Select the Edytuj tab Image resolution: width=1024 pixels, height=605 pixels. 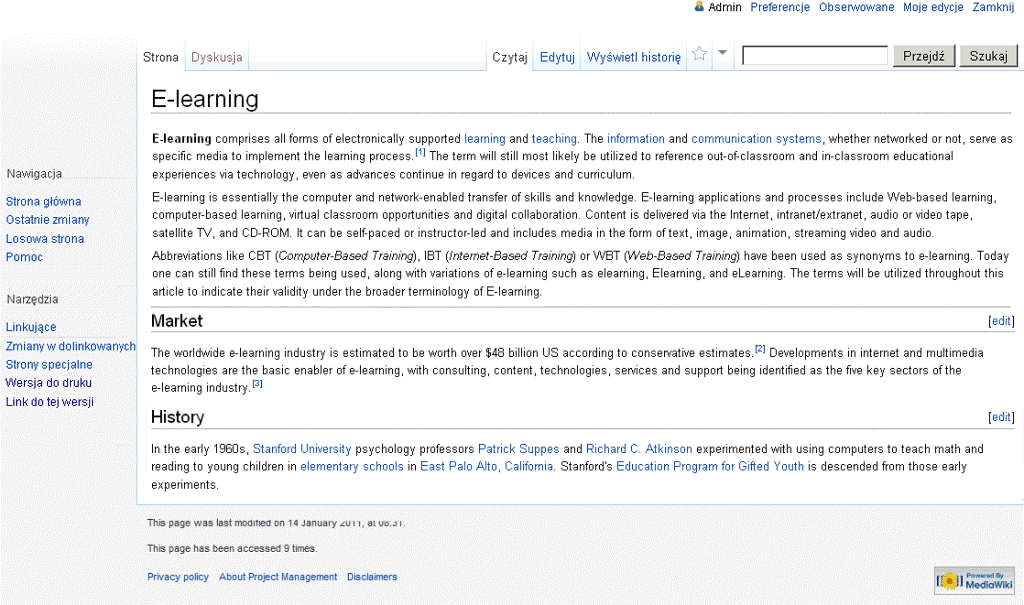(556, 57)
